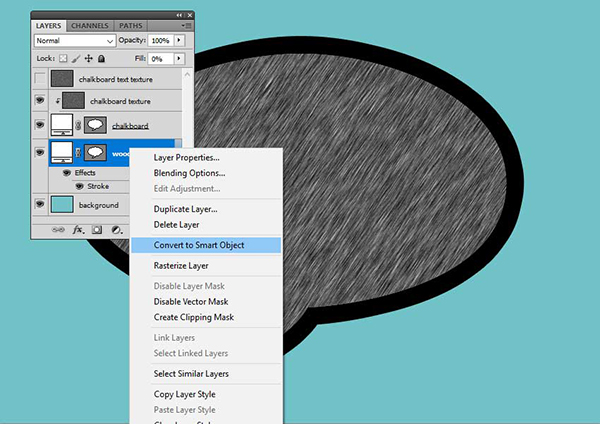The height and width of the screenshot is (424, 600).
Task: Click the Opacity value field
Action: click(159, 41)
